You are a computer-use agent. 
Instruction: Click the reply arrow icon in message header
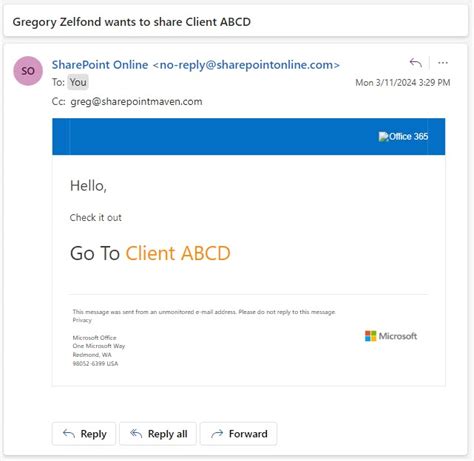pyautogui.click(x=415, y=63)
